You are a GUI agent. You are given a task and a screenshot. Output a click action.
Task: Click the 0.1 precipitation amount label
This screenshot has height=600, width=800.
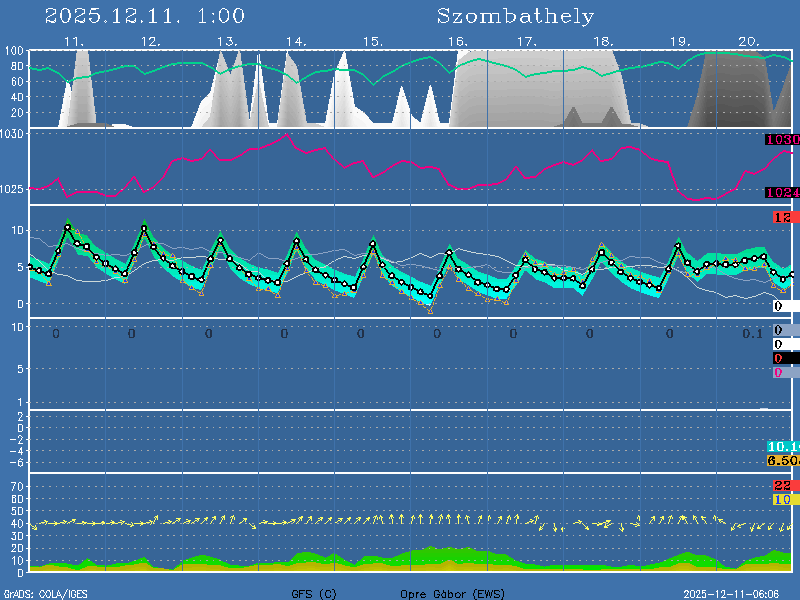pyautogui.click(x=752, y=334)
